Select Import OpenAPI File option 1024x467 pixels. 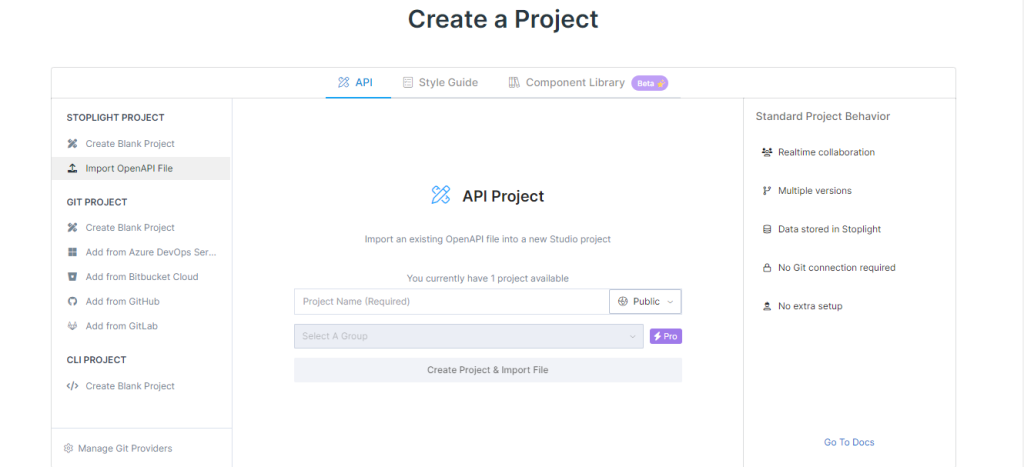coord(140,169)
